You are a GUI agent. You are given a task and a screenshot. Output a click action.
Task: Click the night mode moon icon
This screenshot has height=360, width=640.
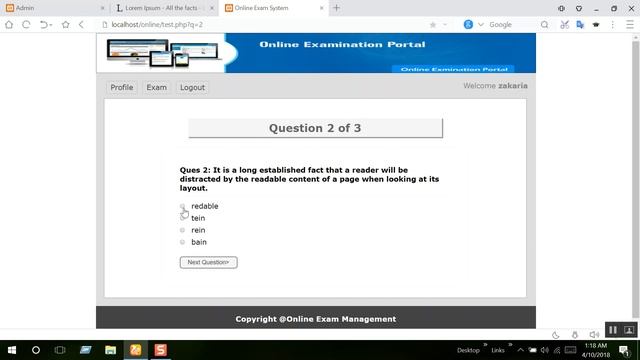point(556,335)
